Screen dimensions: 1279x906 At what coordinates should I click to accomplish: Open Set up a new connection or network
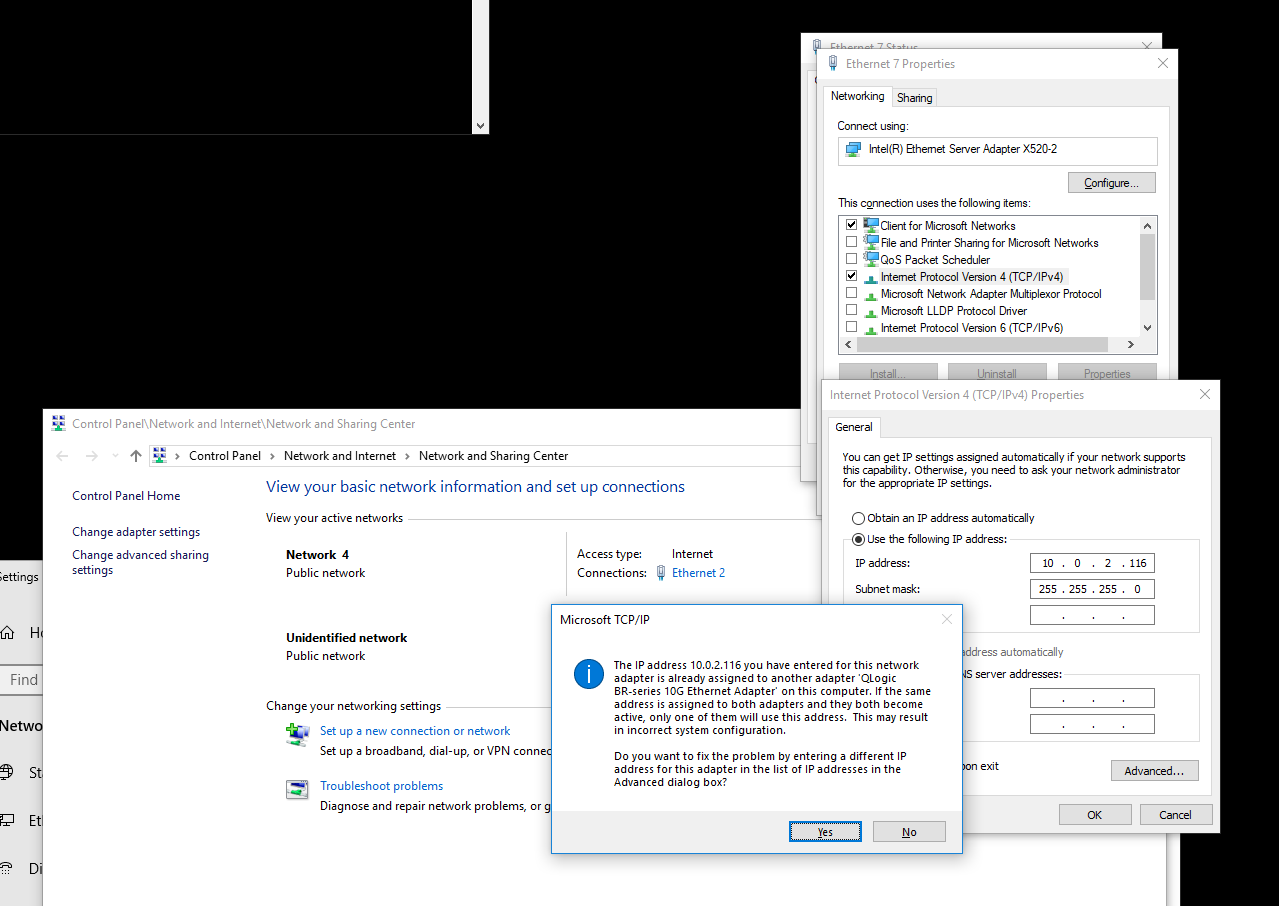coord(415,731)
